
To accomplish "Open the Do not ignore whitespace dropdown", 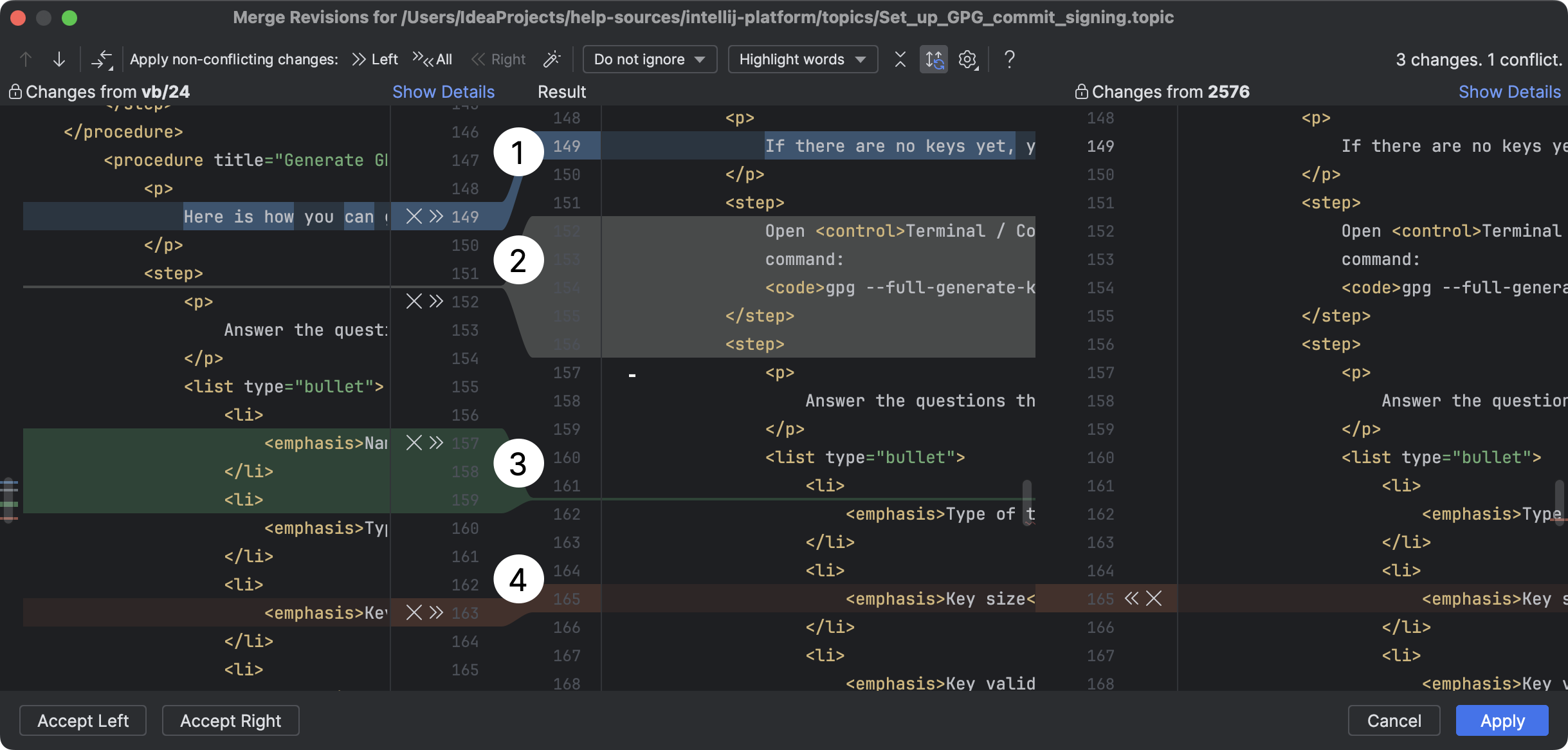I will coord(649,59).
